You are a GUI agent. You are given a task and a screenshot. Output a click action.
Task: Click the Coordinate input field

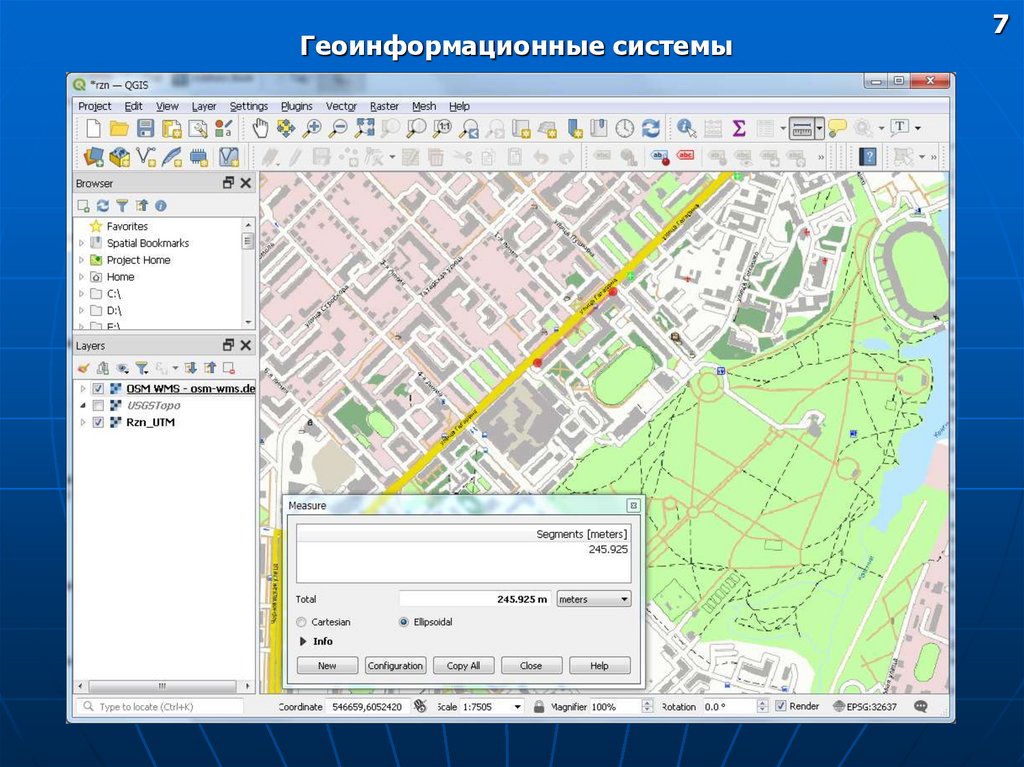pyautogui.click(x=366, y=706)
